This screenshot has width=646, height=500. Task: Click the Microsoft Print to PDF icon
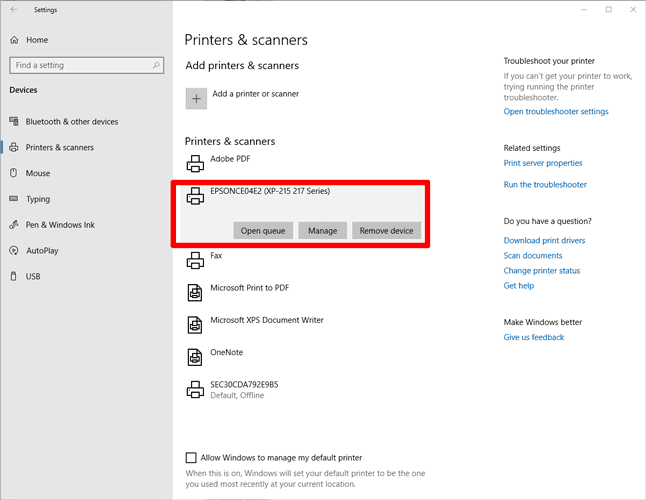[x=195, y=292]
